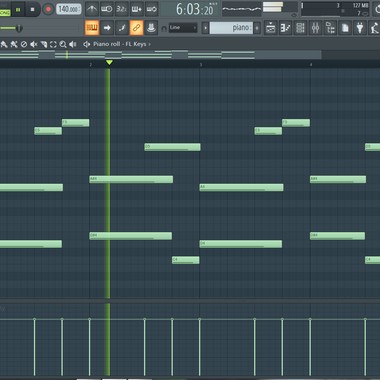This screenshot has width=380, height=380.
Task: Select the long A#4 note in bar 2
Action: pos(131,179)
